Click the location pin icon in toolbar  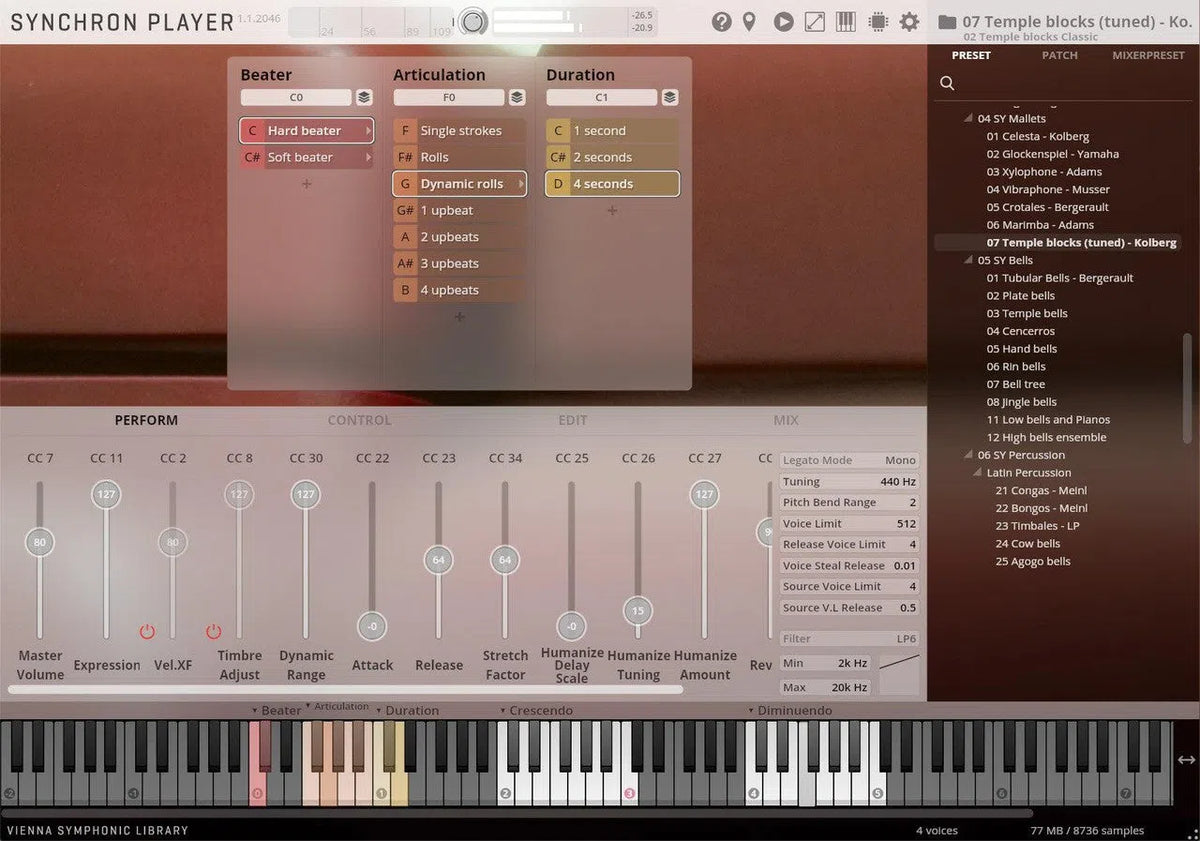coord(749,21)
